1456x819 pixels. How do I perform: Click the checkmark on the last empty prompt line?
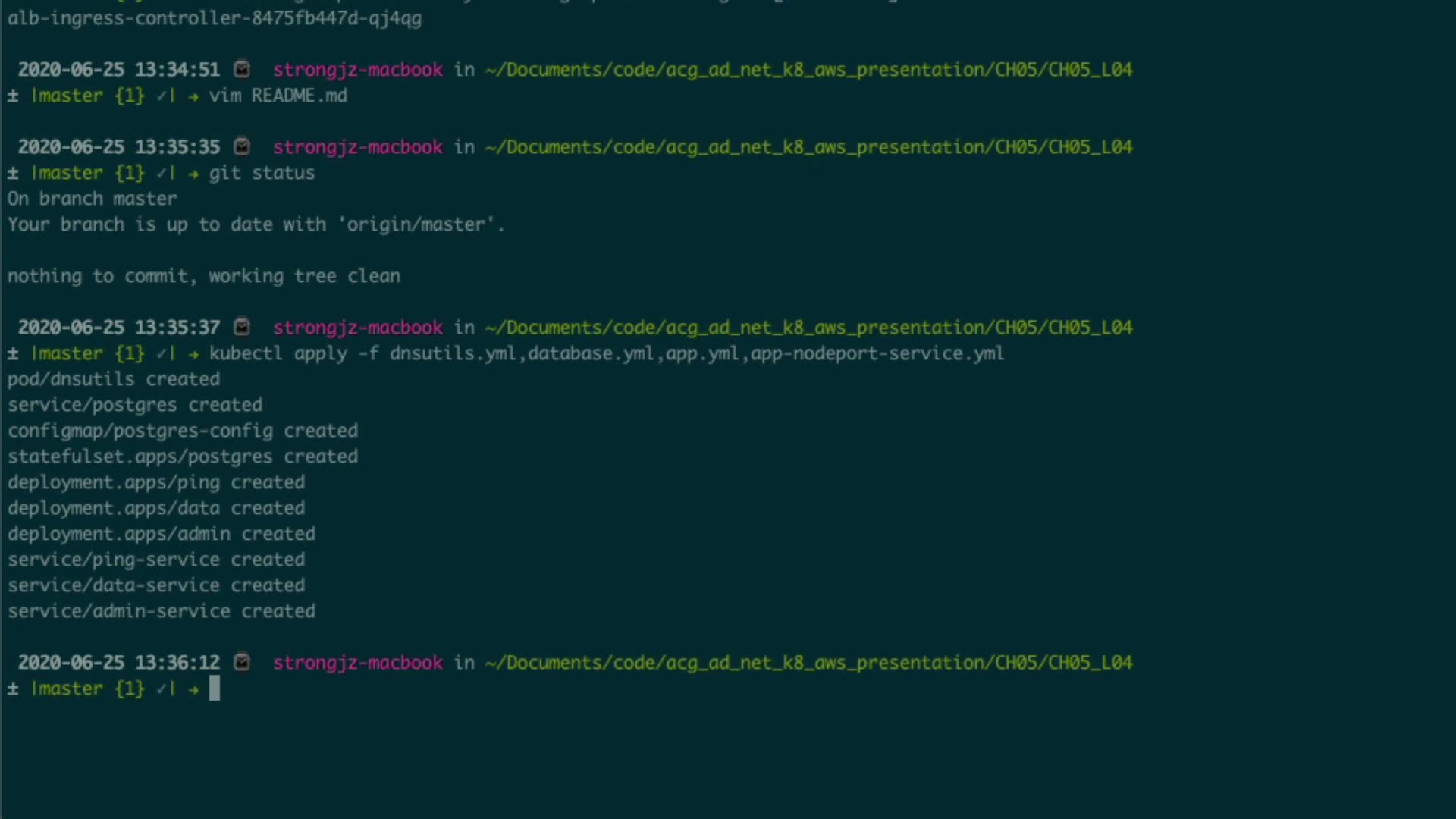162,689
